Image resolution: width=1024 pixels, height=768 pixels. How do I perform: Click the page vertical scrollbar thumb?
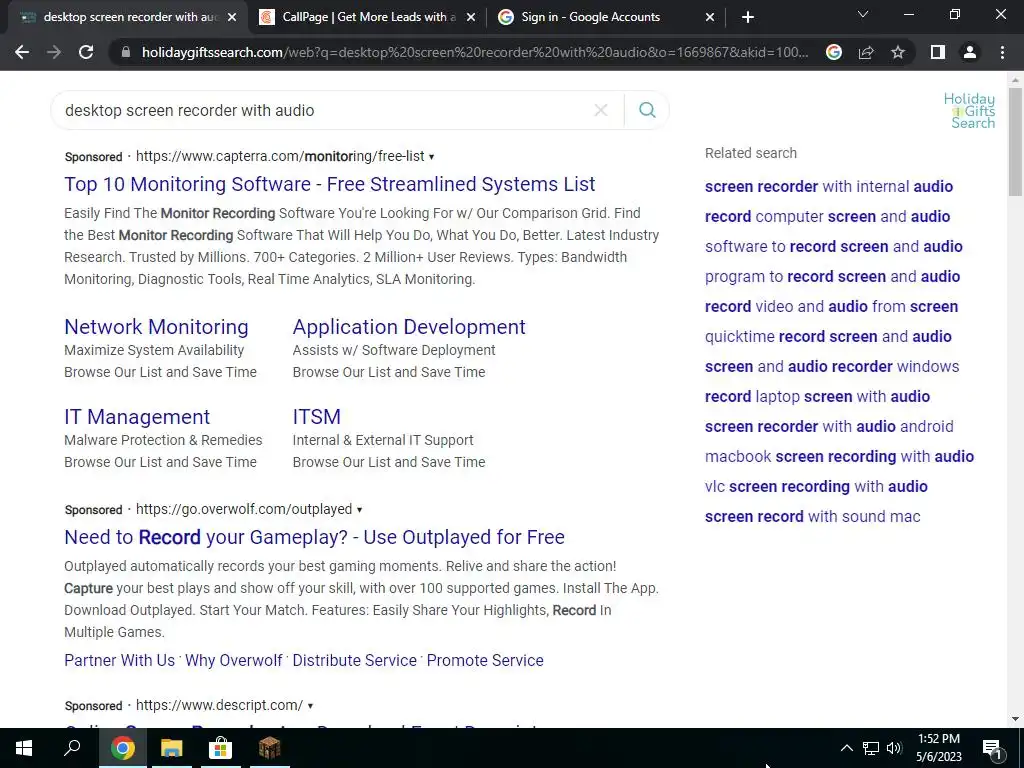pos(1015,142)
